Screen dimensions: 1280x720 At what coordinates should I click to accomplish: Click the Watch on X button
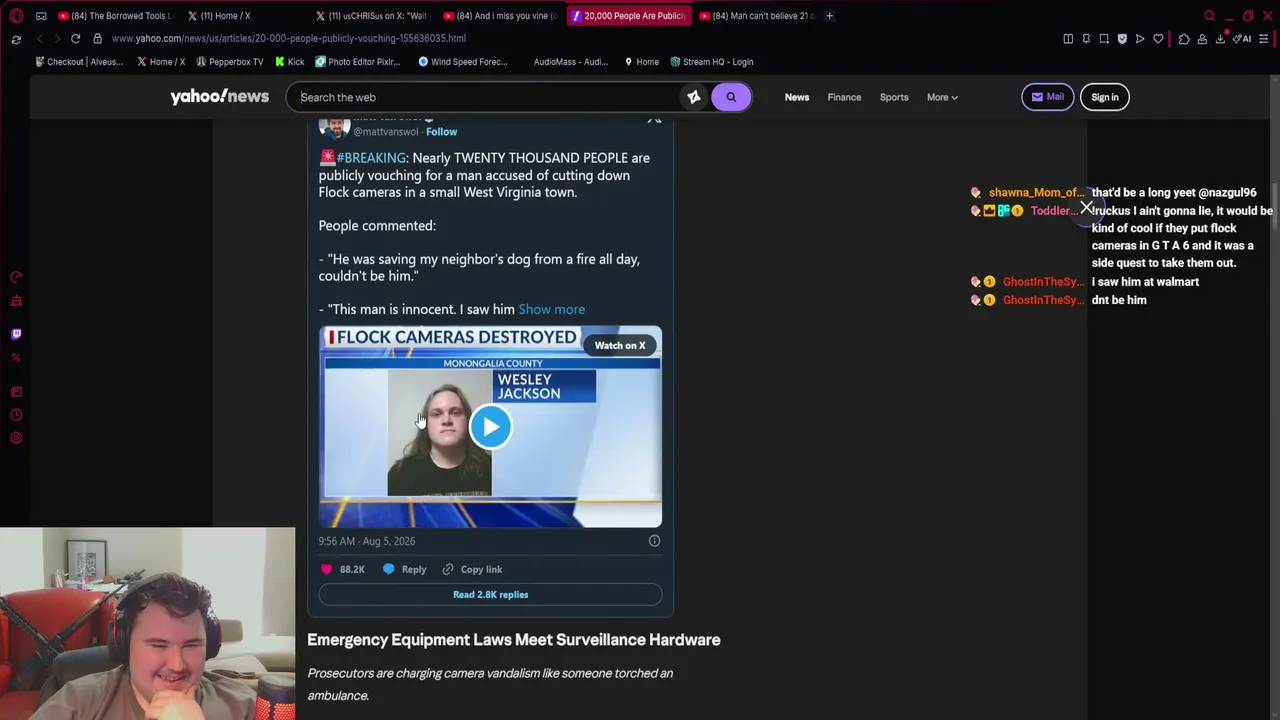pos(620,345)
